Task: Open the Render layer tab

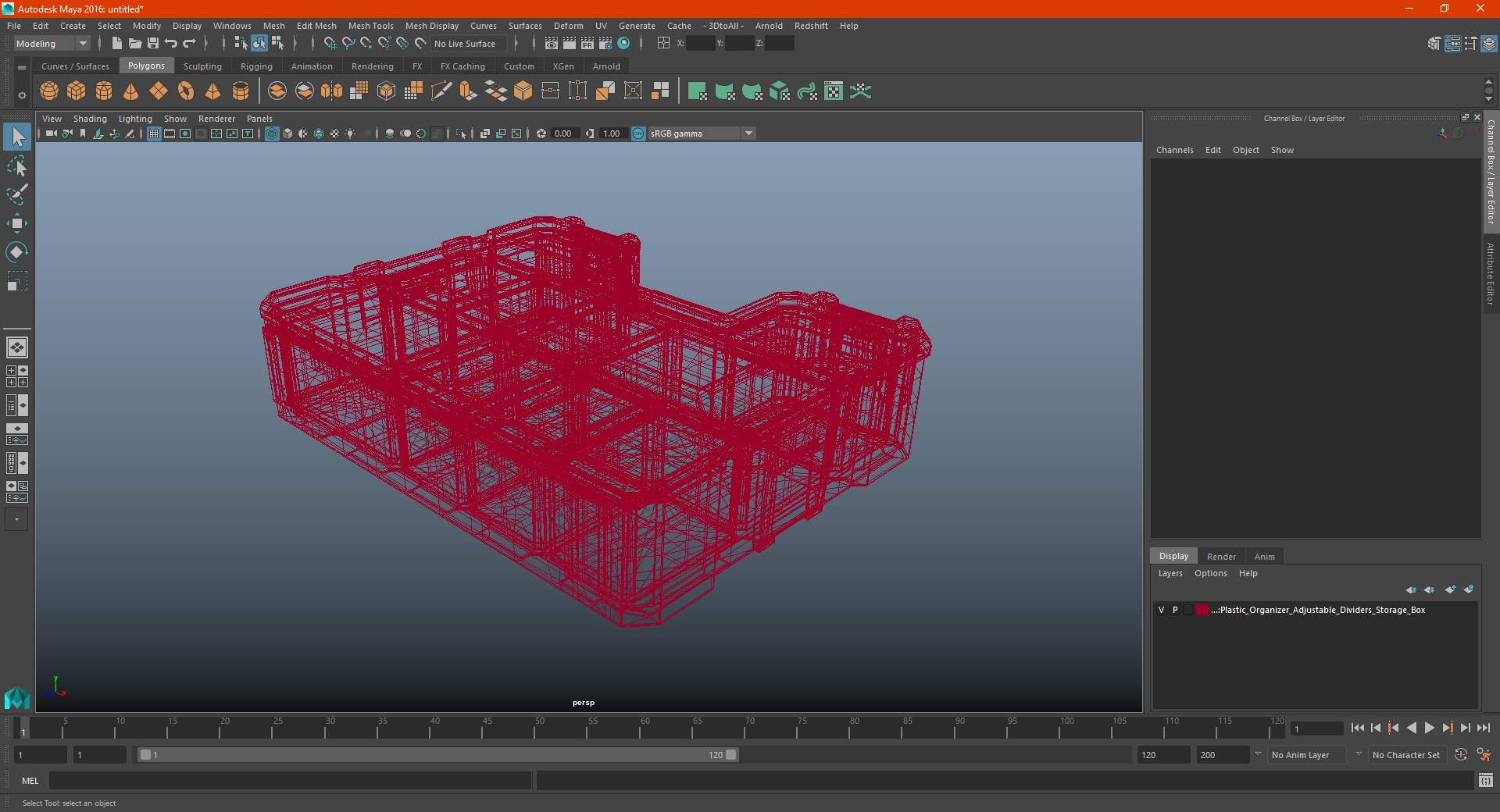Action: click(x=1221, y=557)
